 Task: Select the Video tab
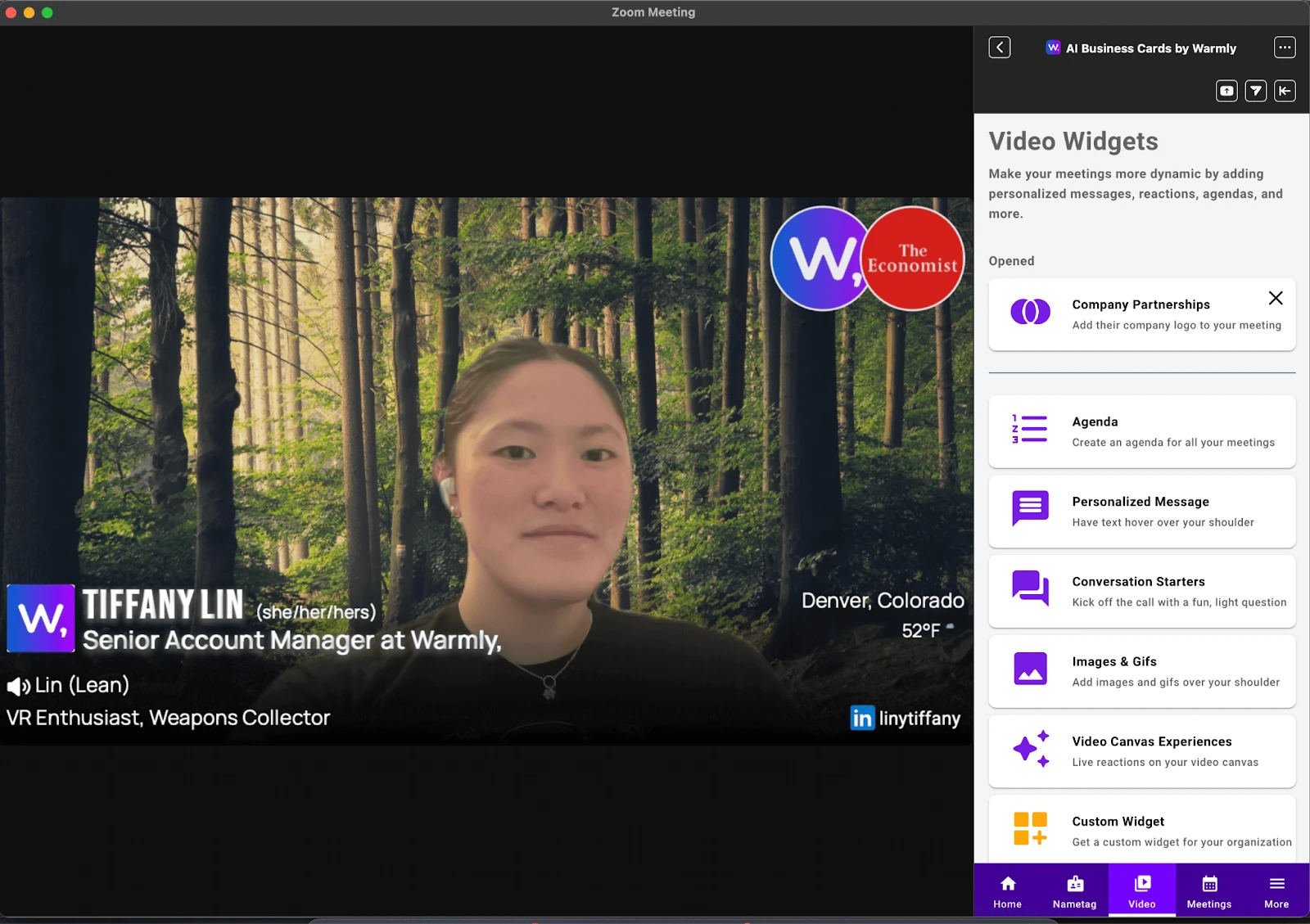(1141, 890)
